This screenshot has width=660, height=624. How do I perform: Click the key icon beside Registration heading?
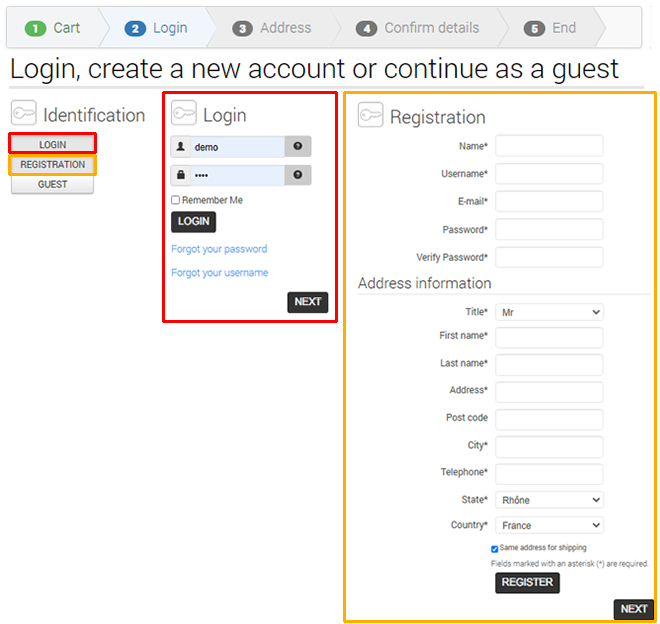(370, 115)
